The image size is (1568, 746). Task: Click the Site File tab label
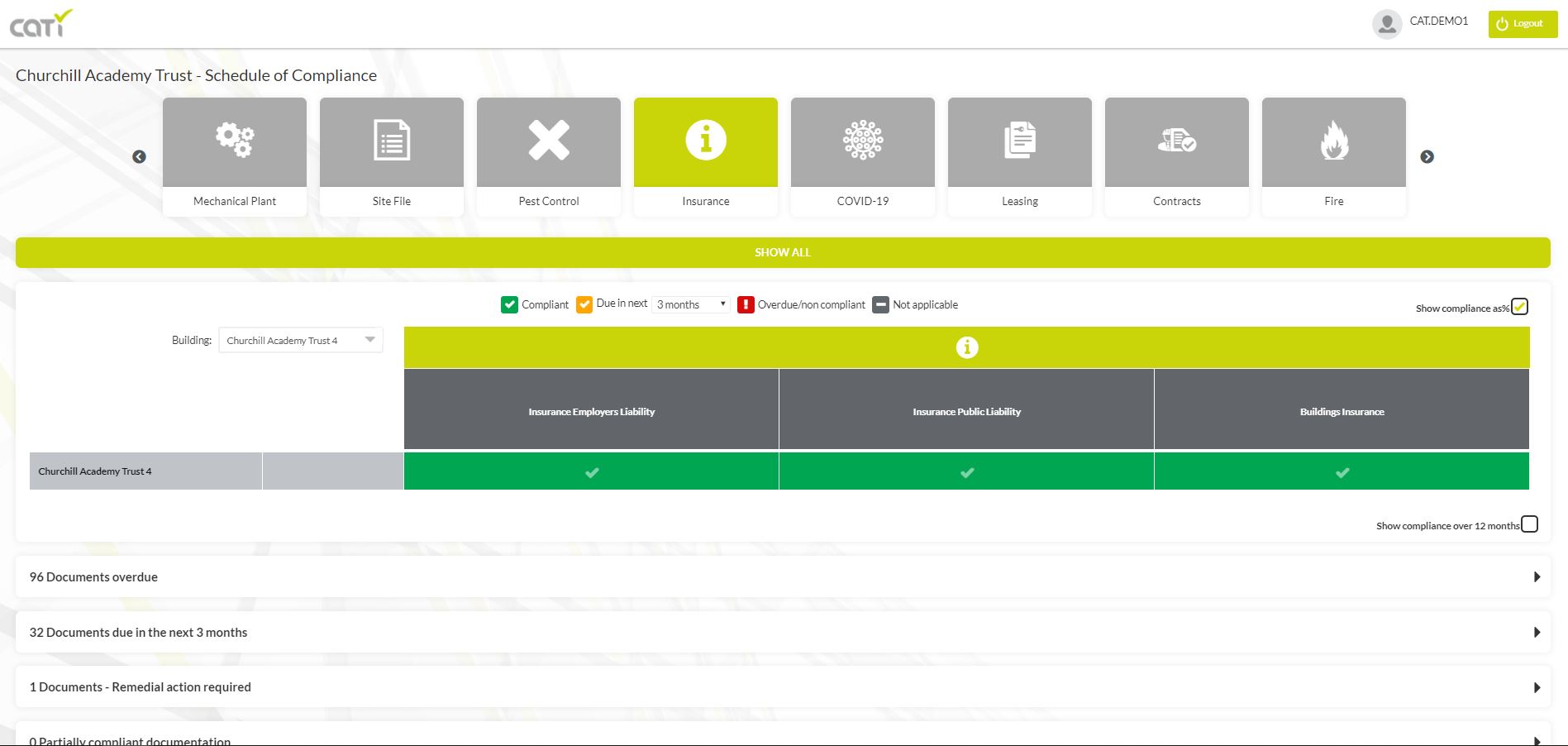point(392,201)
